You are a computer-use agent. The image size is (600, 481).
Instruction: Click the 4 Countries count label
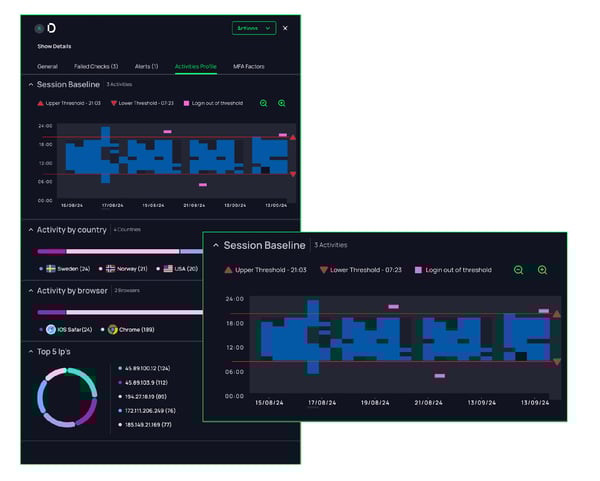(127, 230)
